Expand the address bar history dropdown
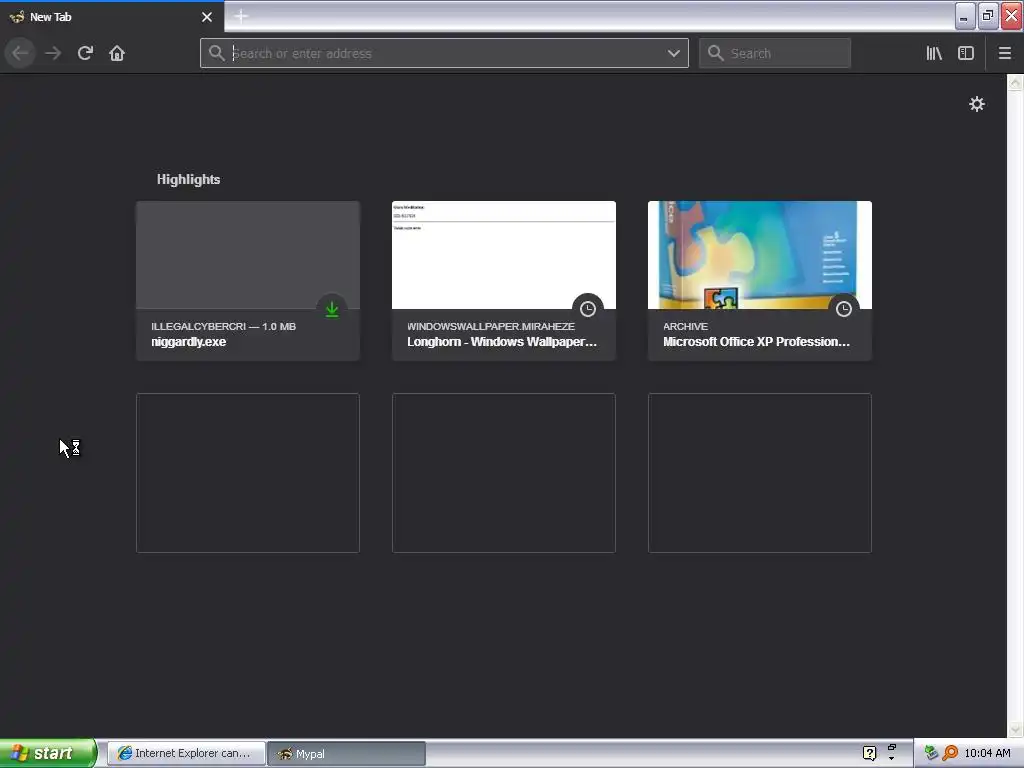The width and height of the screenshot is (1024, 768). (x=674, y=53)
